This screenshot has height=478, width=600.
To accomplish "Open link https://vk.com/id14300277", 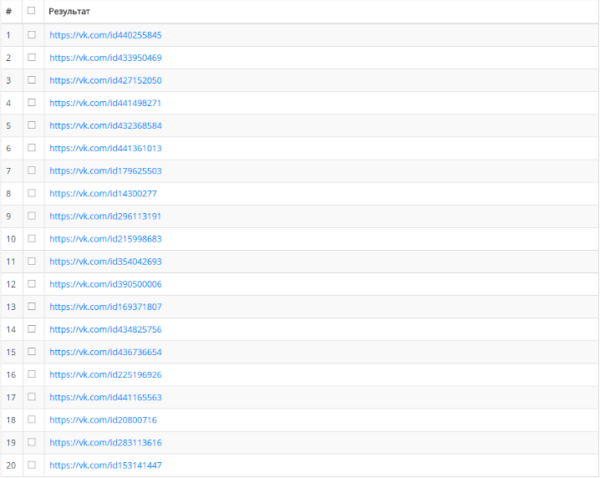I will tap(103, 193).
